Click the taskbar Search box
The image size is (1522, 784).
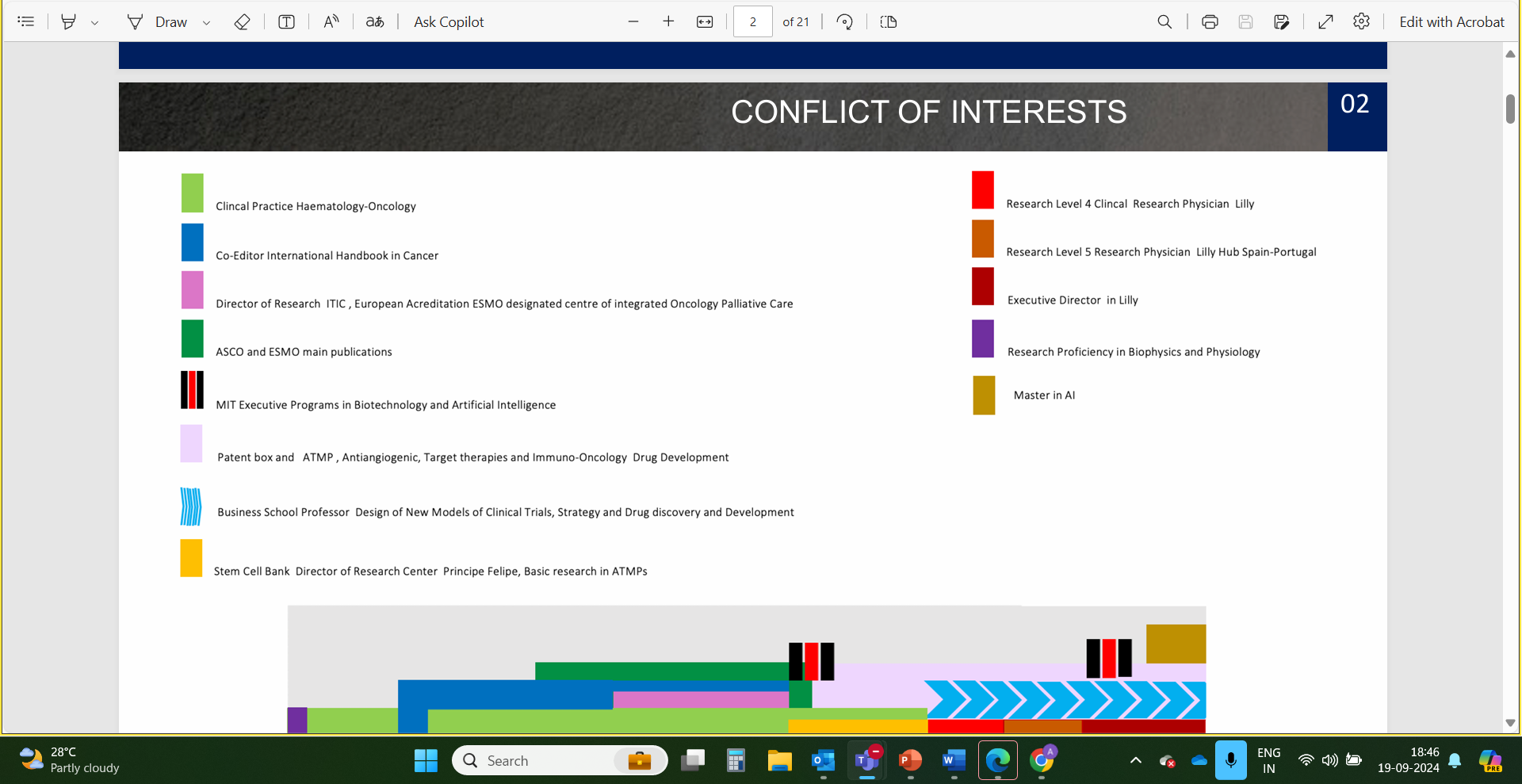pos(560,761)
